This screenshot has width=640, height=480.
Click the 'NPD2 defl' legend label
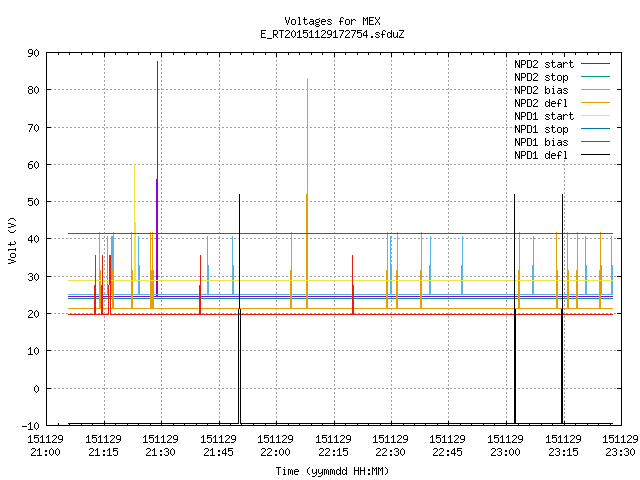(x=541, y=103)
